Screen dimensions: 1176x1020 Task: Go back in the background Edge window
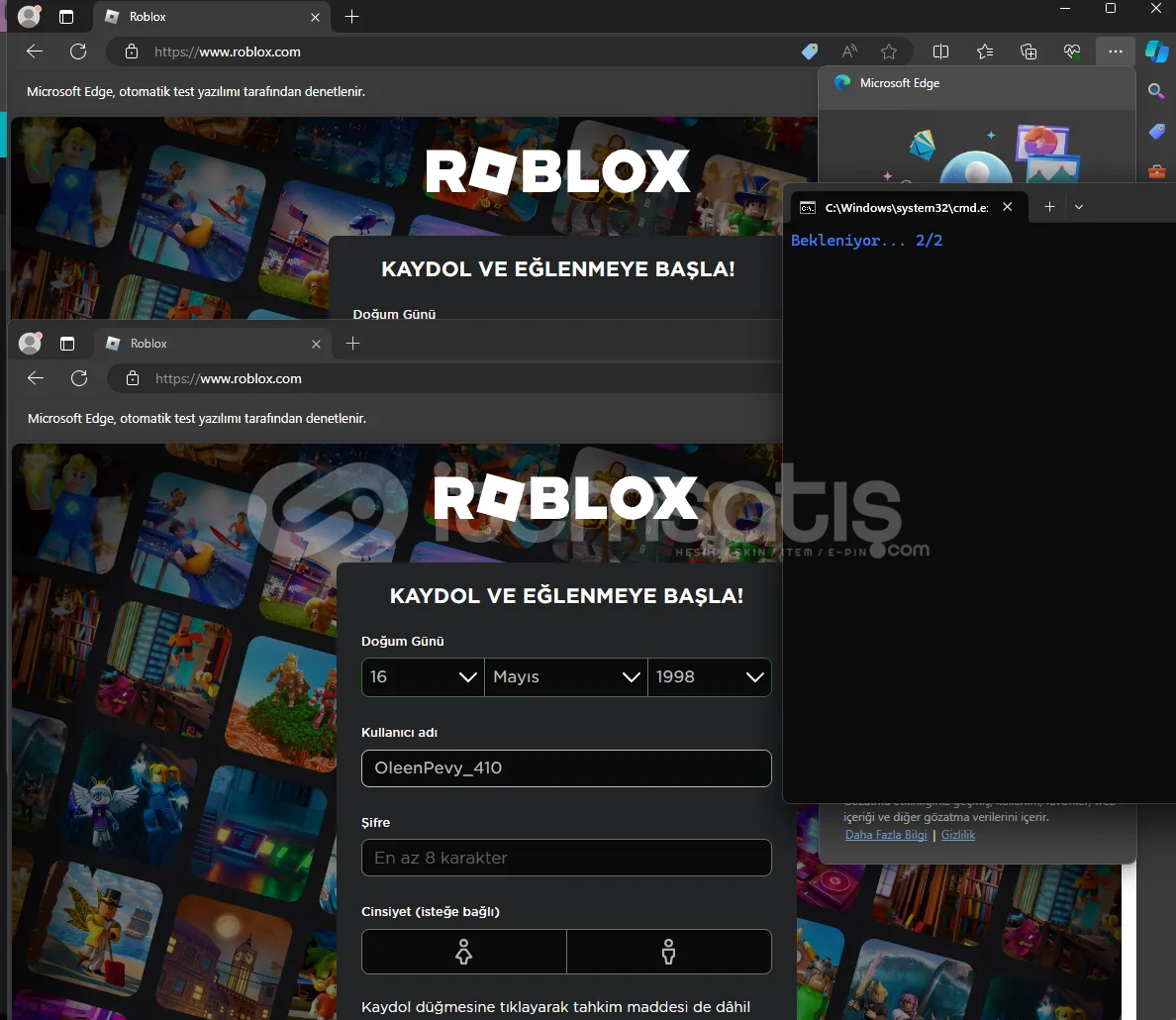click(x=35, y=51)
